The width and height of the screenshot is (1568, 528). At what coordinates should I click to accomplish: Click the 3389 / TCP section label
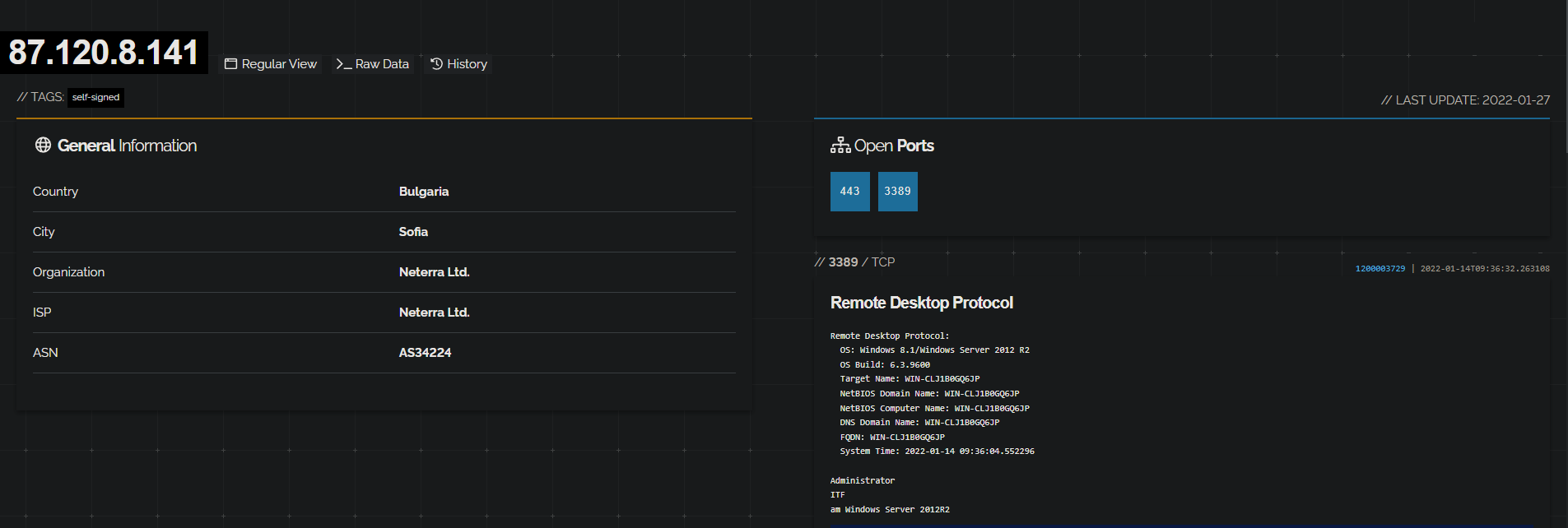click(854, 262)
